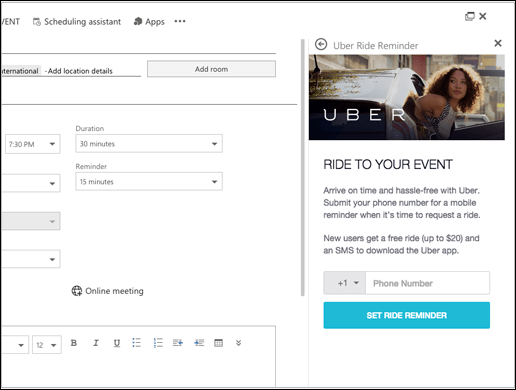Open the font name dropdown left of size

(15, 345)
